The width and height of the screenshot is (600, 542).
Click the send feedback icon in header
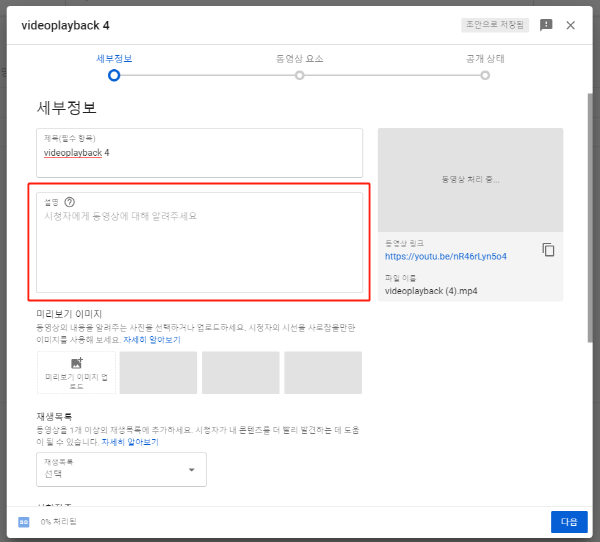[546, 25]
